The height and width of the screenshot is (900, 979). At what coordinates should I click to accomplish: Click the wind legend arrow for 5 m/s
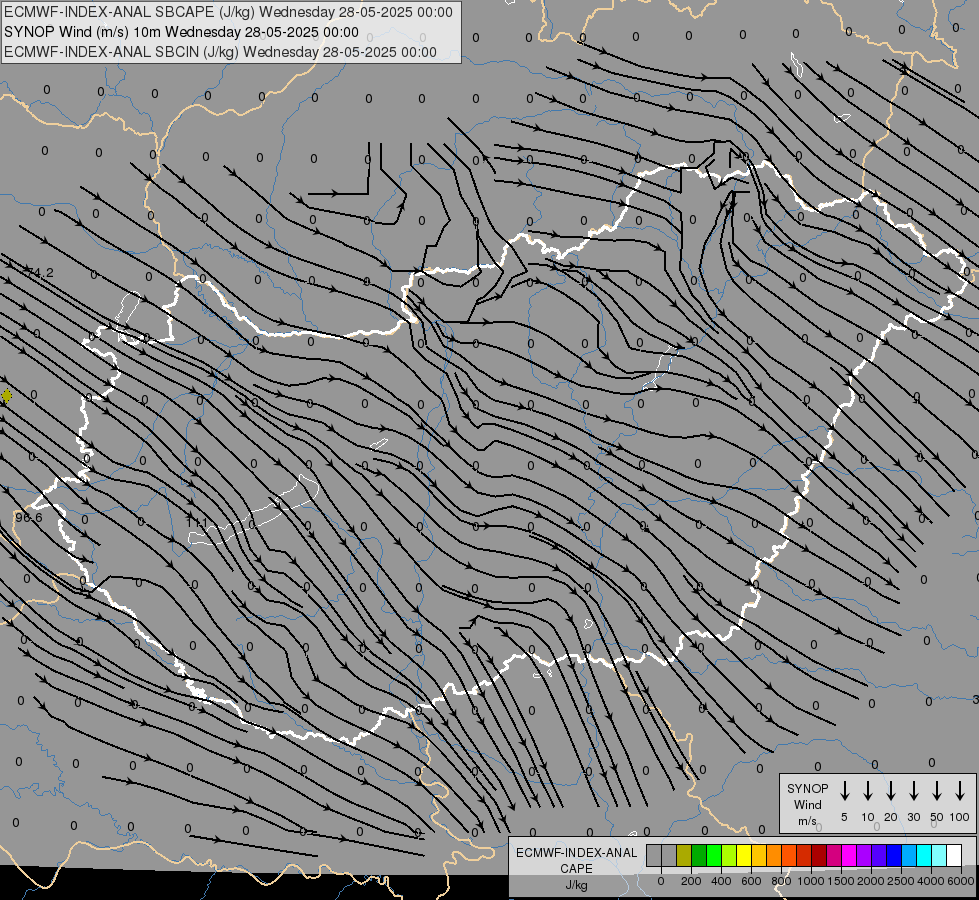(844, 791)
